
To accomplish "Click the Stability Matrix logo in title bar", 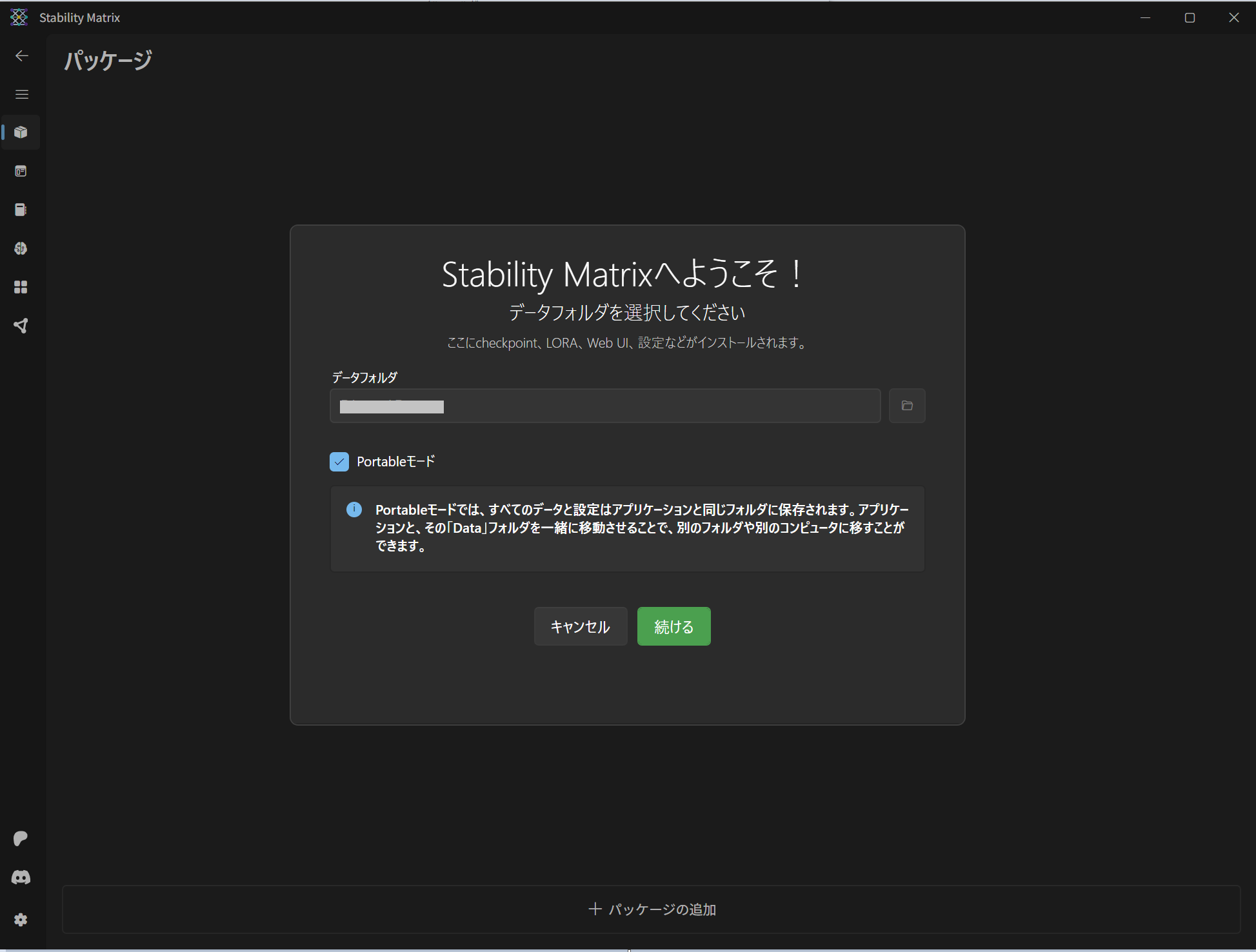I will [x=19, y=17].
